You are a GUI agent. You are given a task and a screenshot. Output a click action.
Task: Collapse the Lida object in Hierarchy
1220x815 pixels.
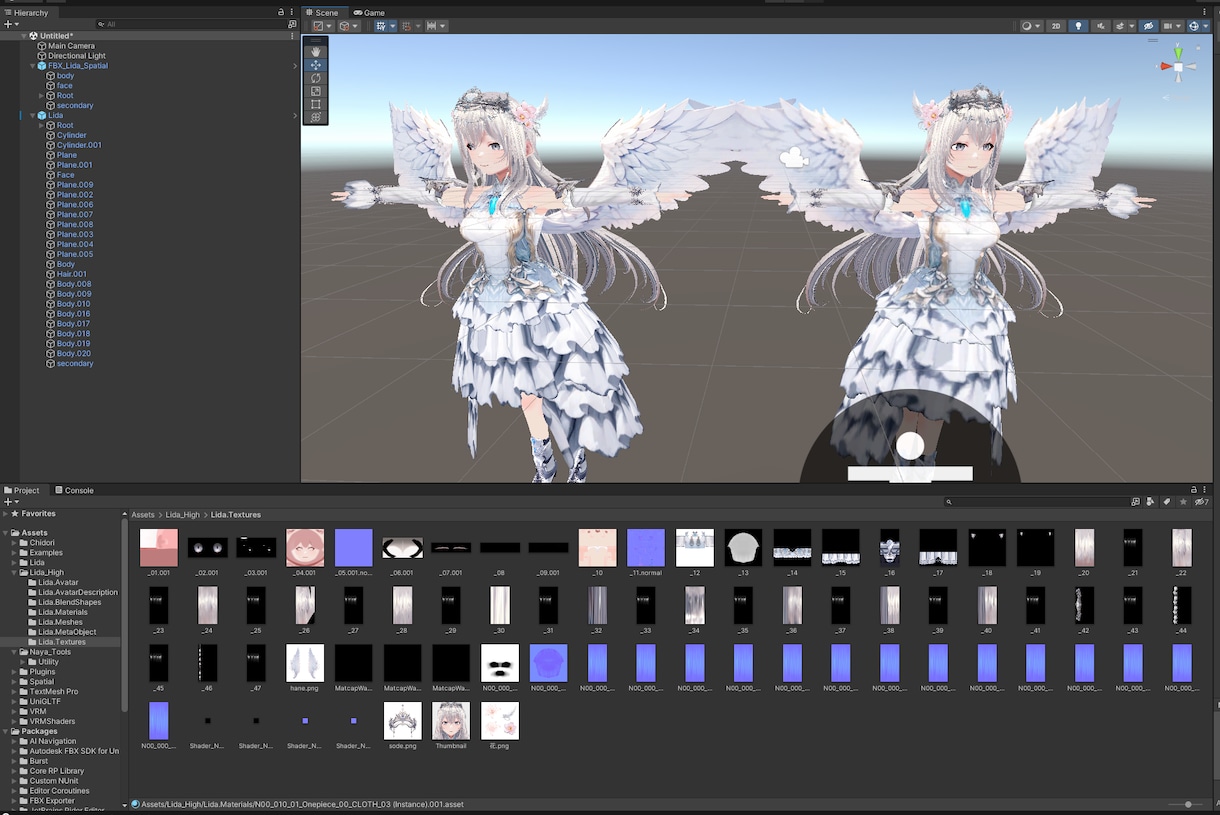coord(32,116)
